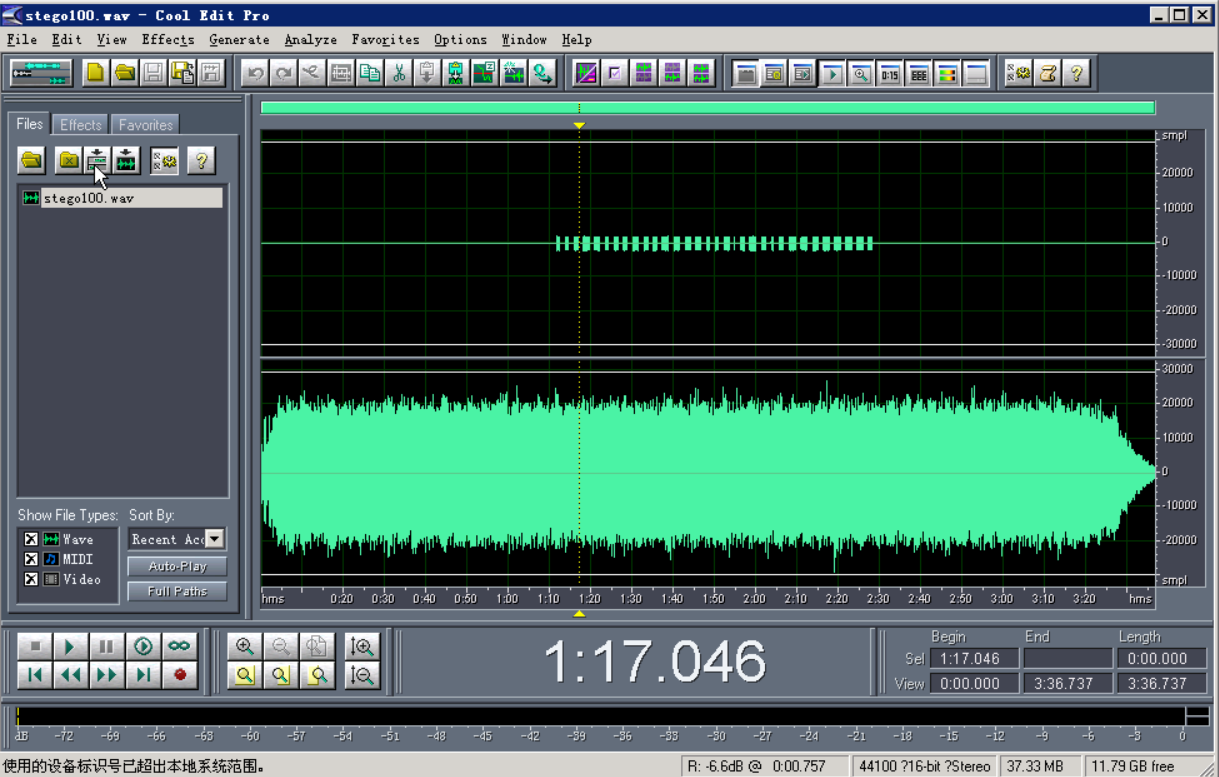Click the circled Play to End button

[143, 647]
